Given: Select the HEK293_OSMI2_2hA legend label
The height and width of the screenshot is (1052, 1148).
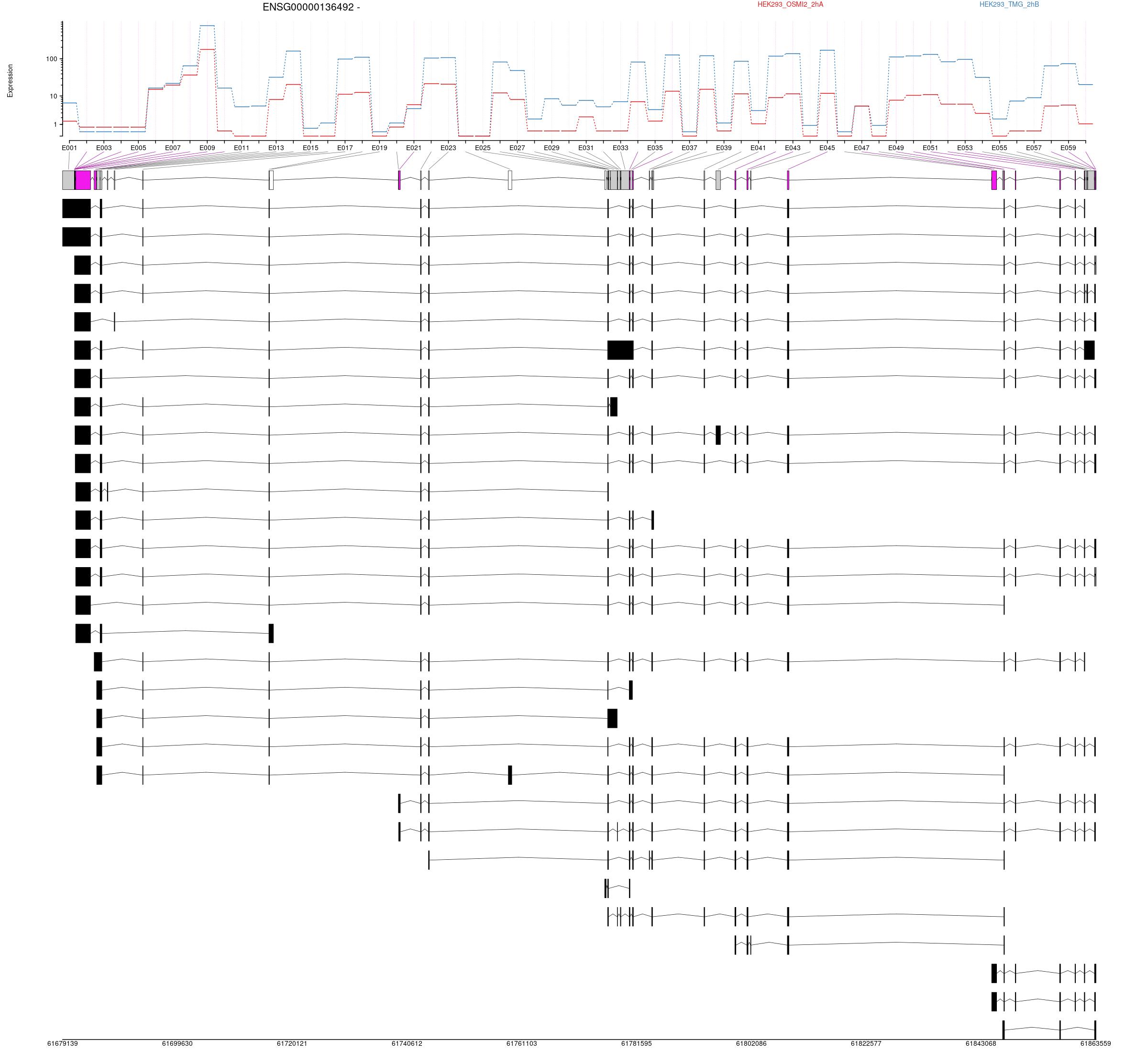Looking at the screenshot, I should pos(790,5).
